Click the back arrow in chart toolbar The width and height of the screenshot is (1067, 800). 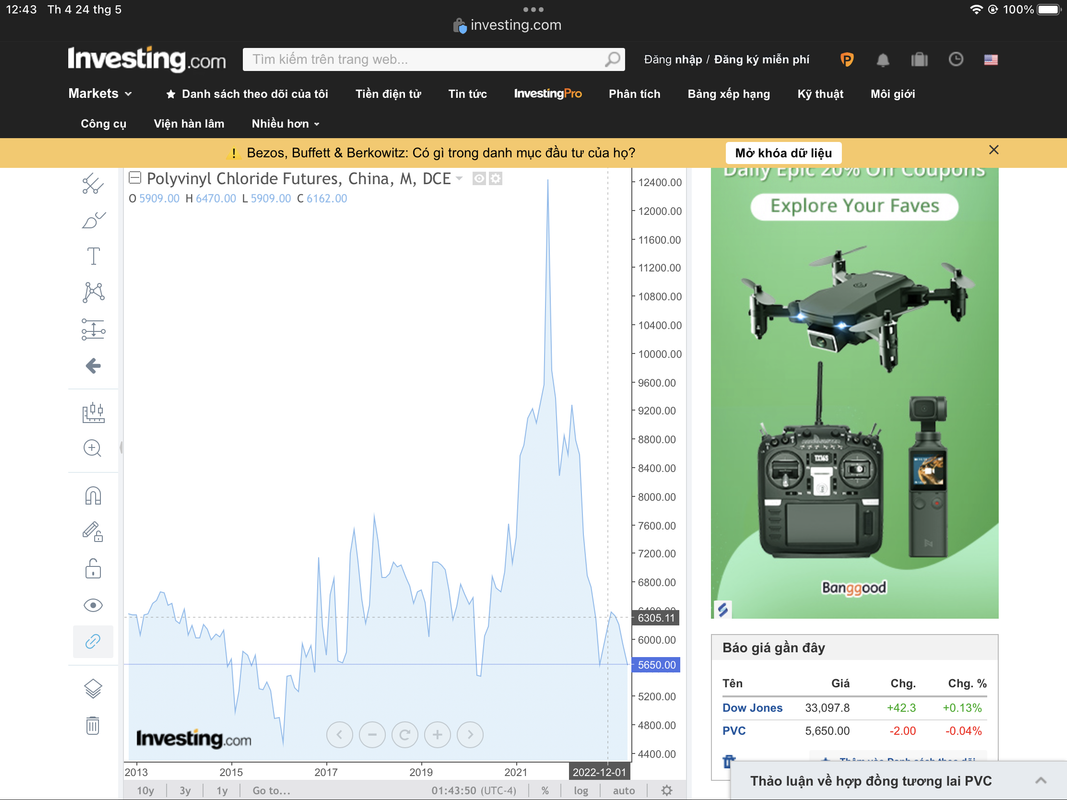click(93, 366)
